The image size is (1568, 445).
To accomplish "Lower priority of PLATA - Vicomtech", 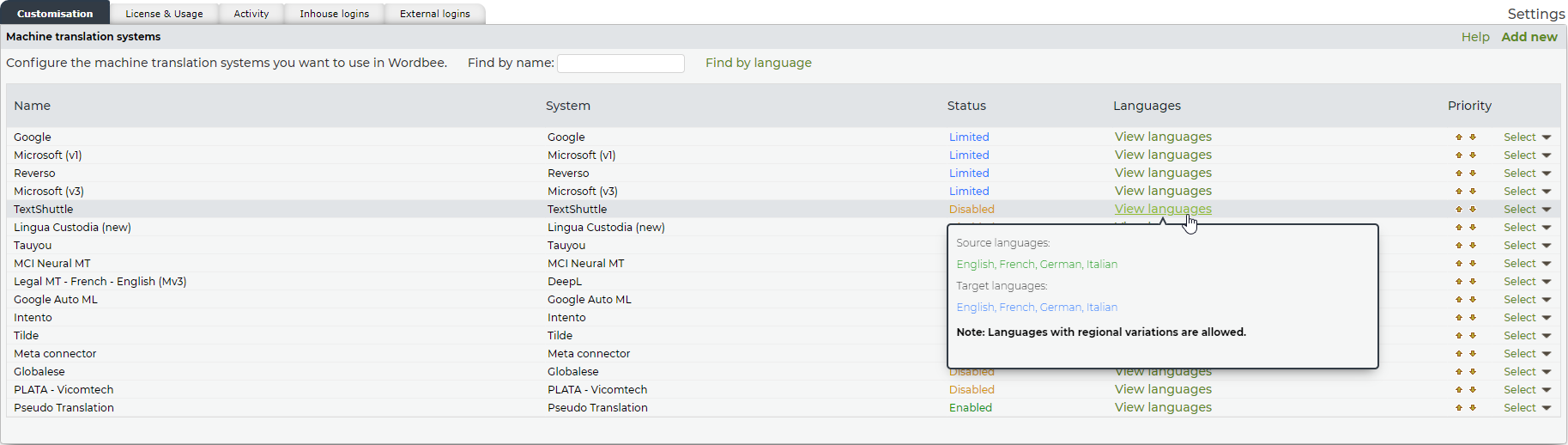I will click(1473, 390).
